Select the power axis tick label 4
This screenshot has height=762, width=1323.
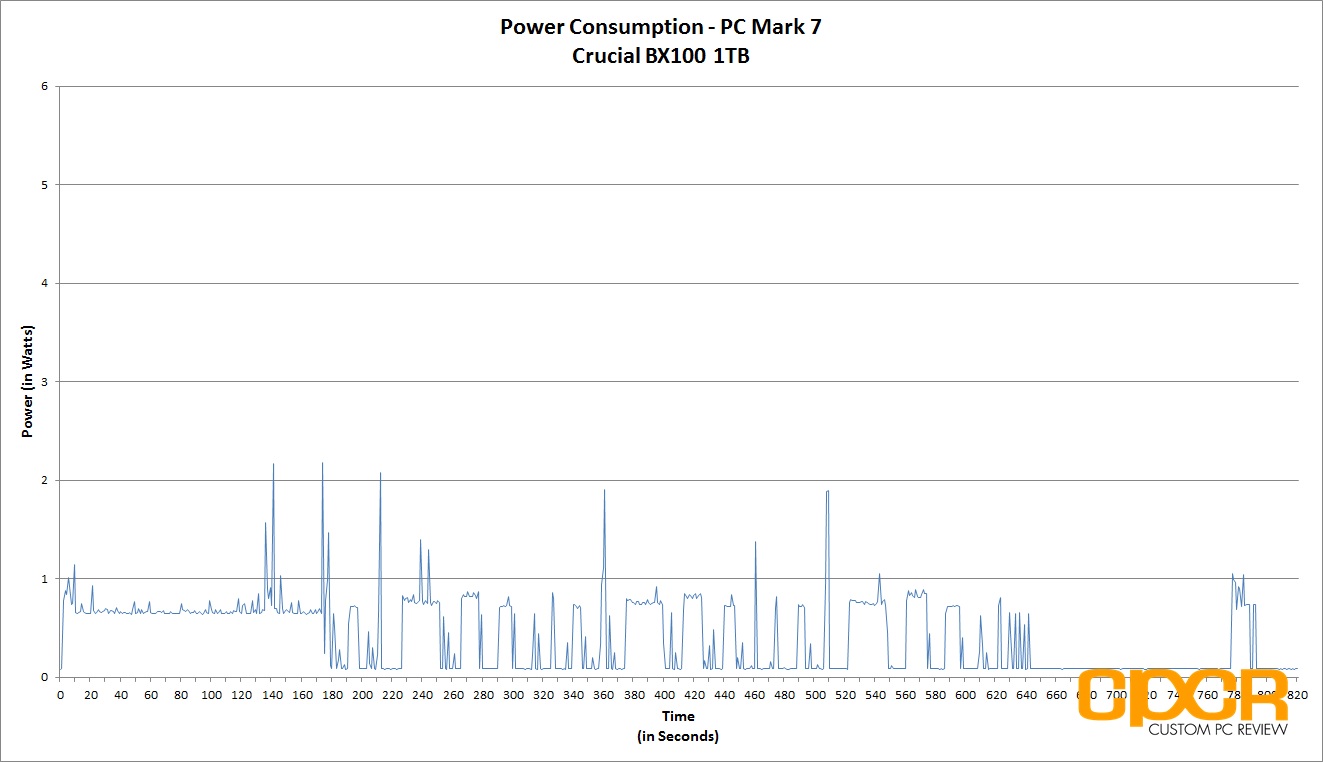pos(44,283)
